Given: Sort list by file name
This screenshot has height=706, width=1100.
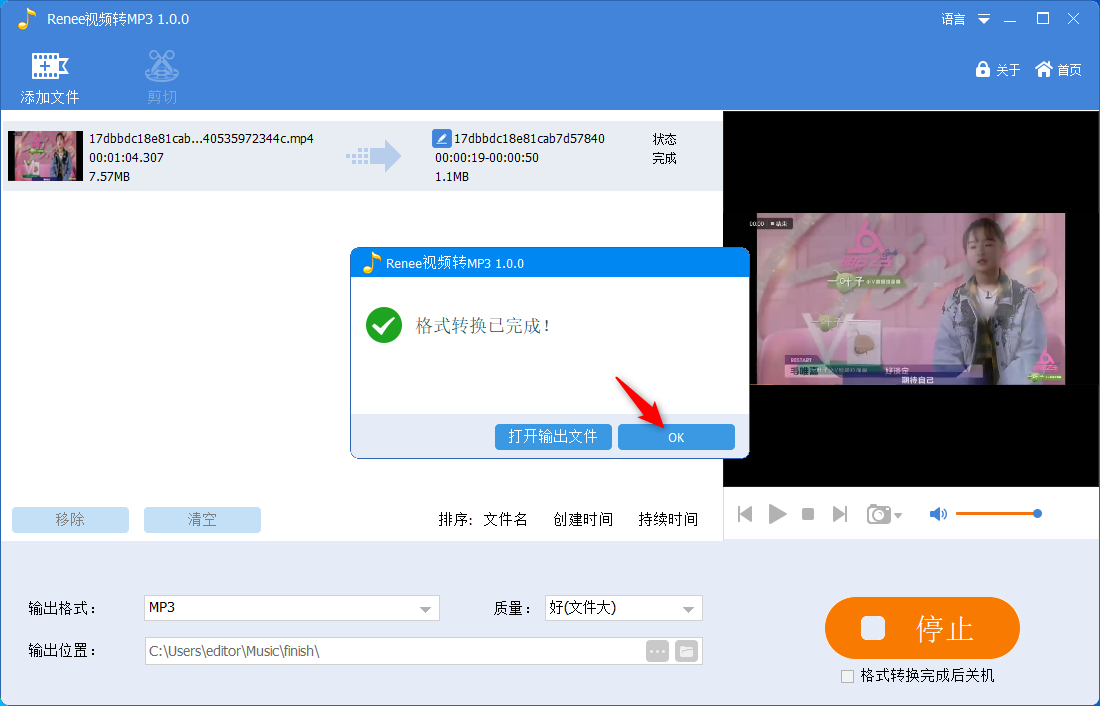Looking at the screenshot, I should [x=505, y=519].
